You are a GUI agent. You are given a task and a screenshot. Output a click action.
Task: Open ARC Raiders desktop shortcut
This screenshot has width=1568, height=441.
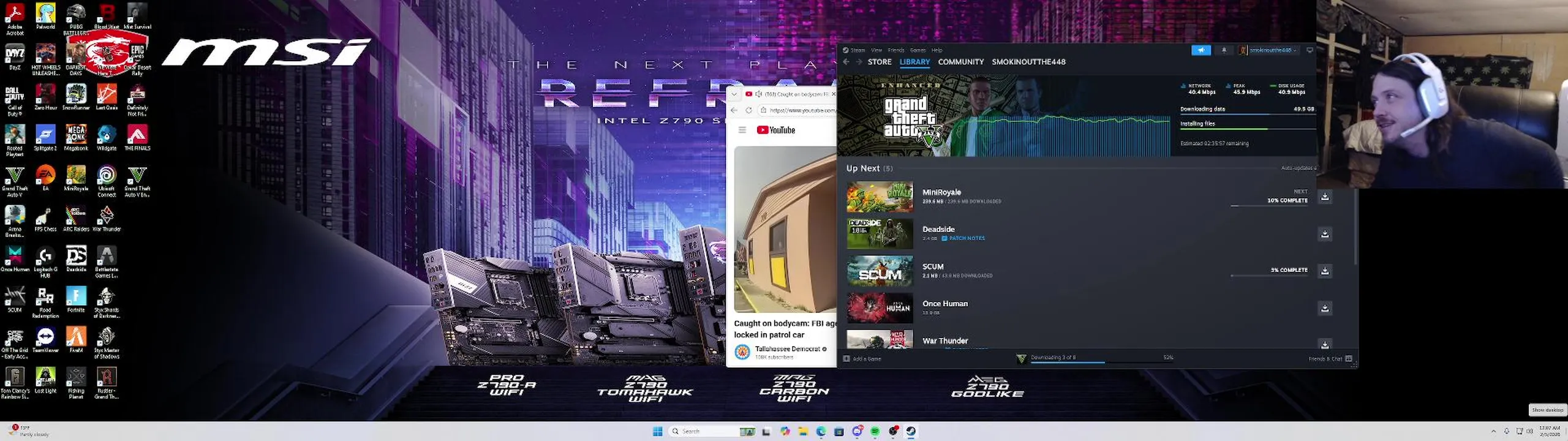point(76,219)
